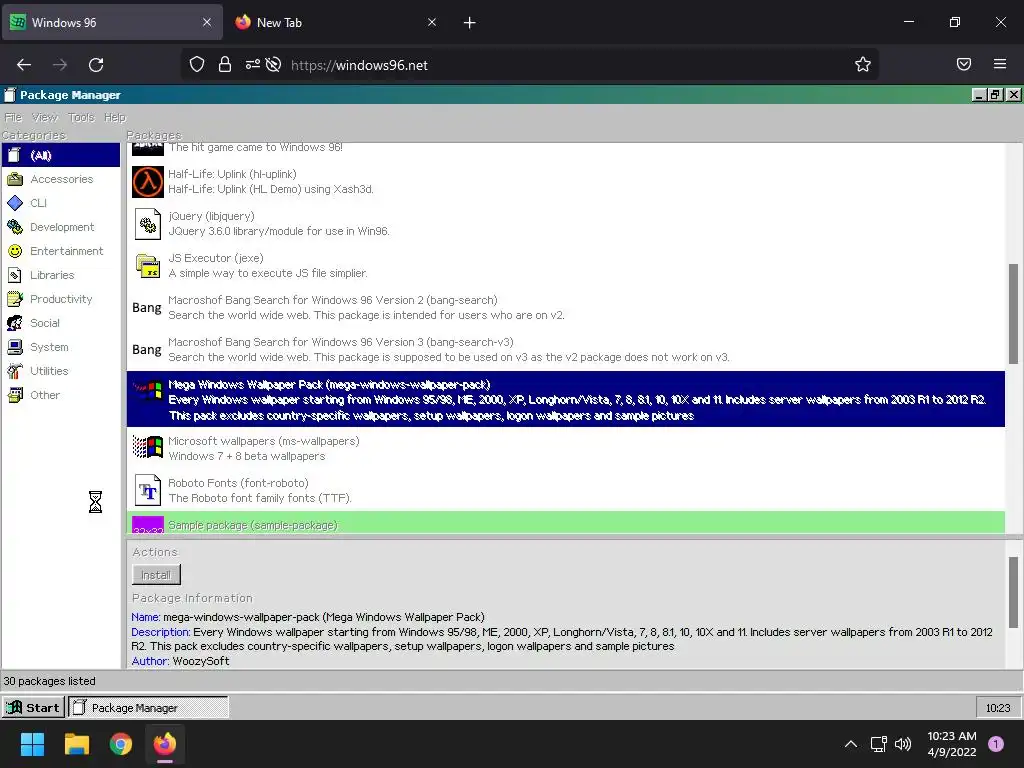Click the Bang logo for bang-search Version 2
This screenshot has height=768, width=1024.
tap(146, 308)
